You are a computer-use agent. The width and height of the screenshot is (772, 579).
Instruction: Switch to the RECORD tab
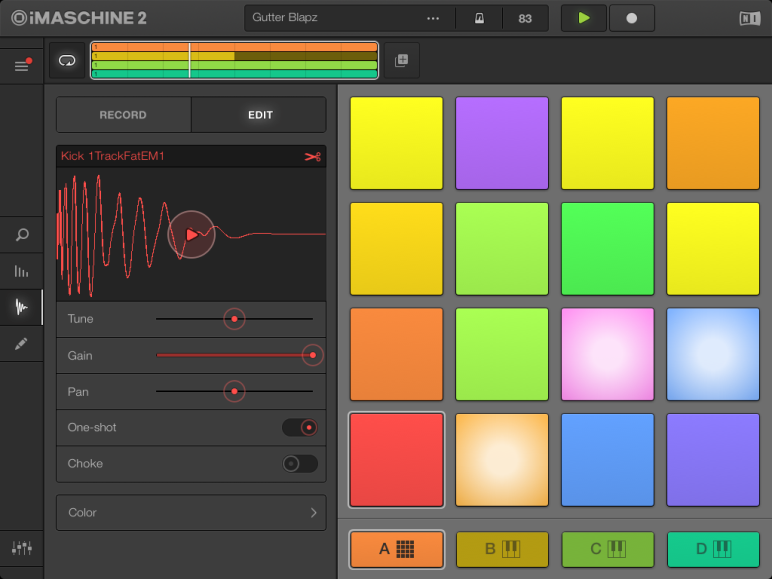(x=124, y=115)
